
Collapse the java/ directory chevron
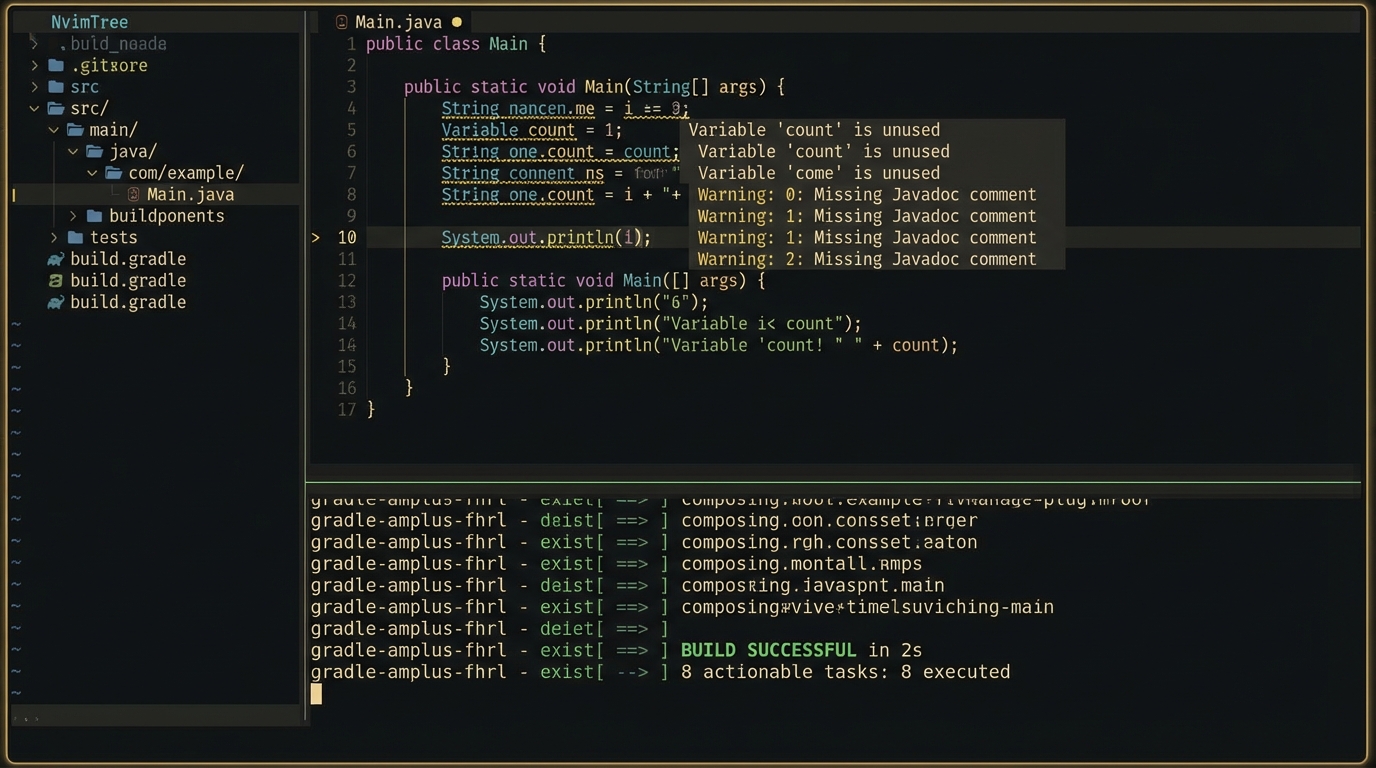tap(73, 151)
